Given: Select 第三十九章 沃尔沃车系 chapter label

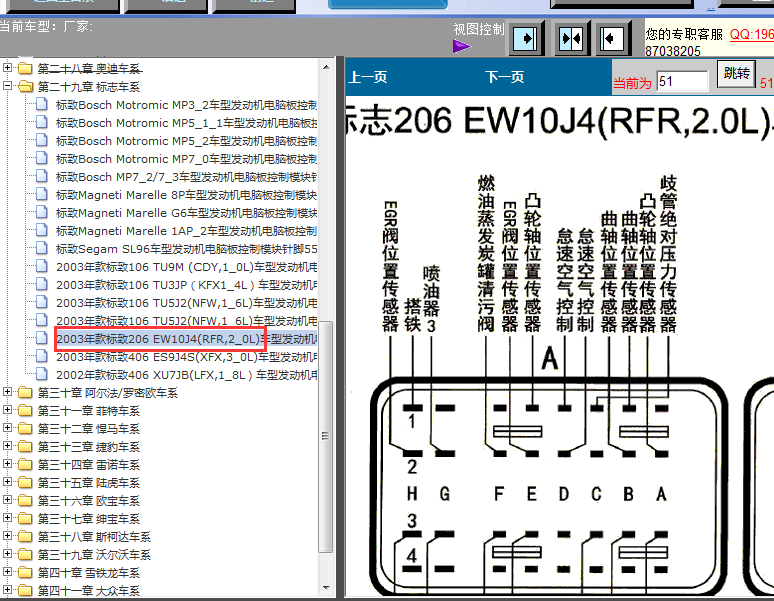Looking at the screenshot, I should click(x=94, y=555).
